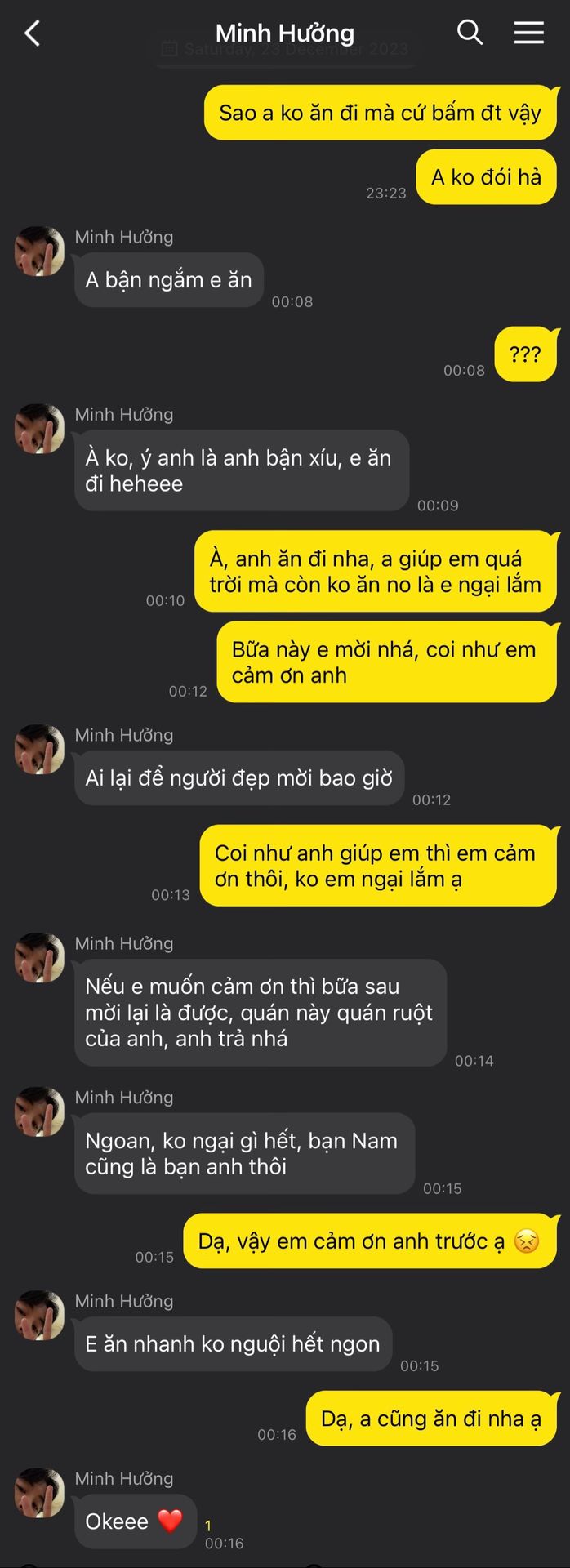Tap the reaction count next to Okeee bubble
The height and width of the screenshot is (1568, 570).
[208, 1526]
